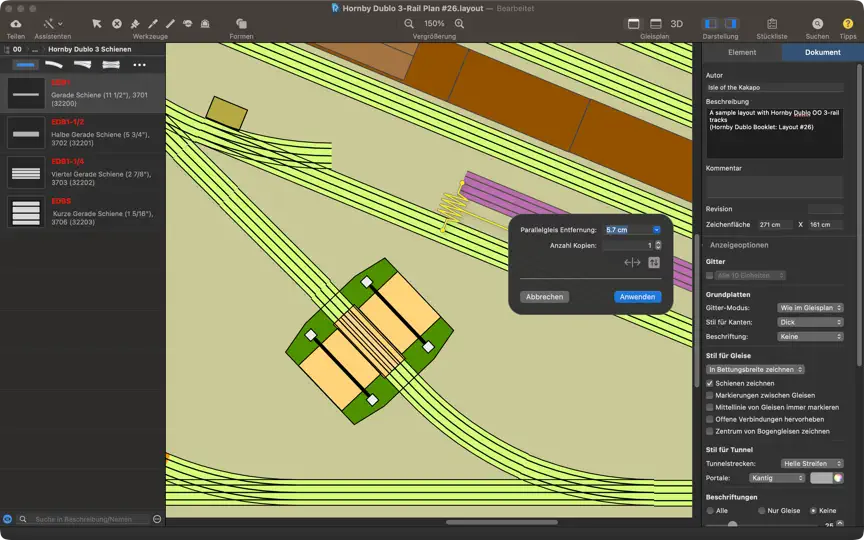Select the curved track category icon
864x540 pixels.
click(54, 64)
